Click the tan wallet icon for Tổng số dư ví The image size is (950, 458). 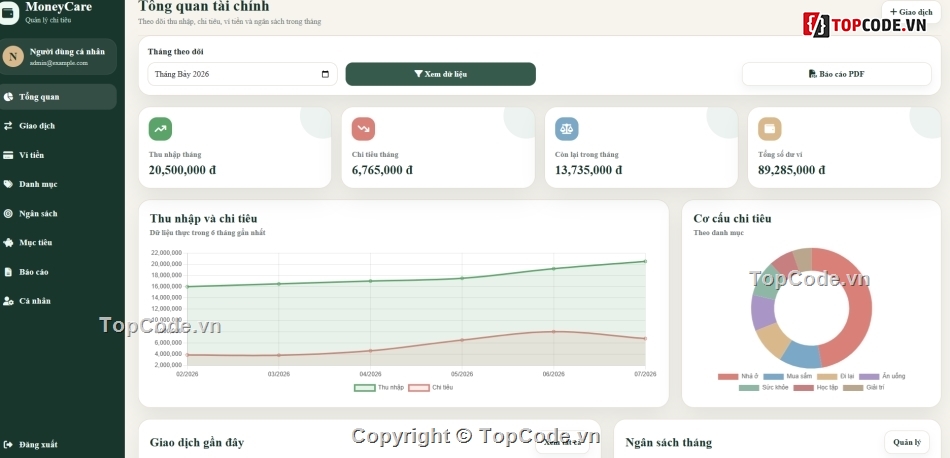[x=769, y=129]
